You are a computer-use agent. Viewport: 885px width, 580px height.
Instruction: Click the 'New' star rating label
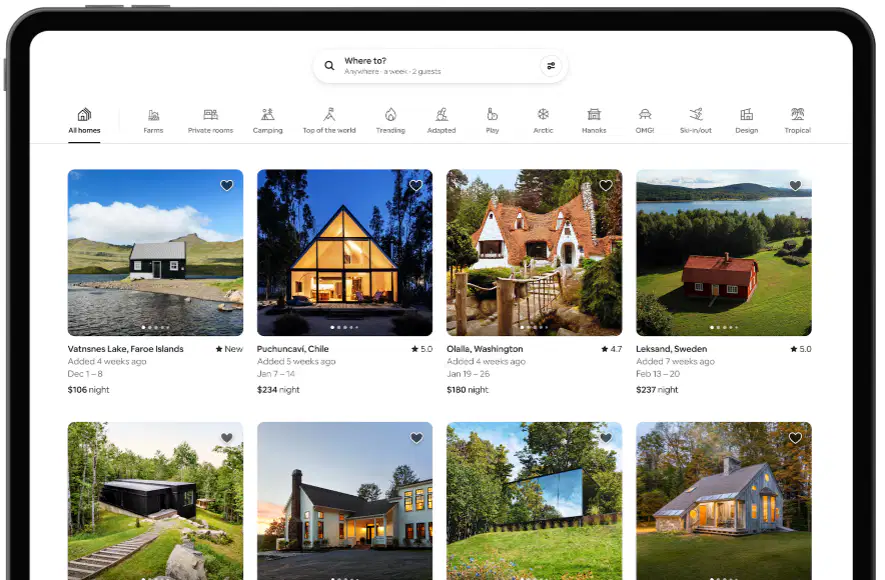229,349
